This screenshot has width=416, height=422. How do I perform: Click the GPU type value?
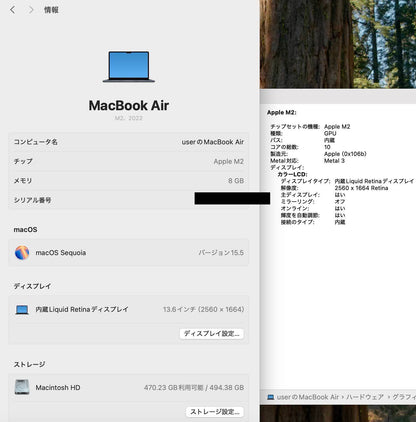tap(330, 133)
